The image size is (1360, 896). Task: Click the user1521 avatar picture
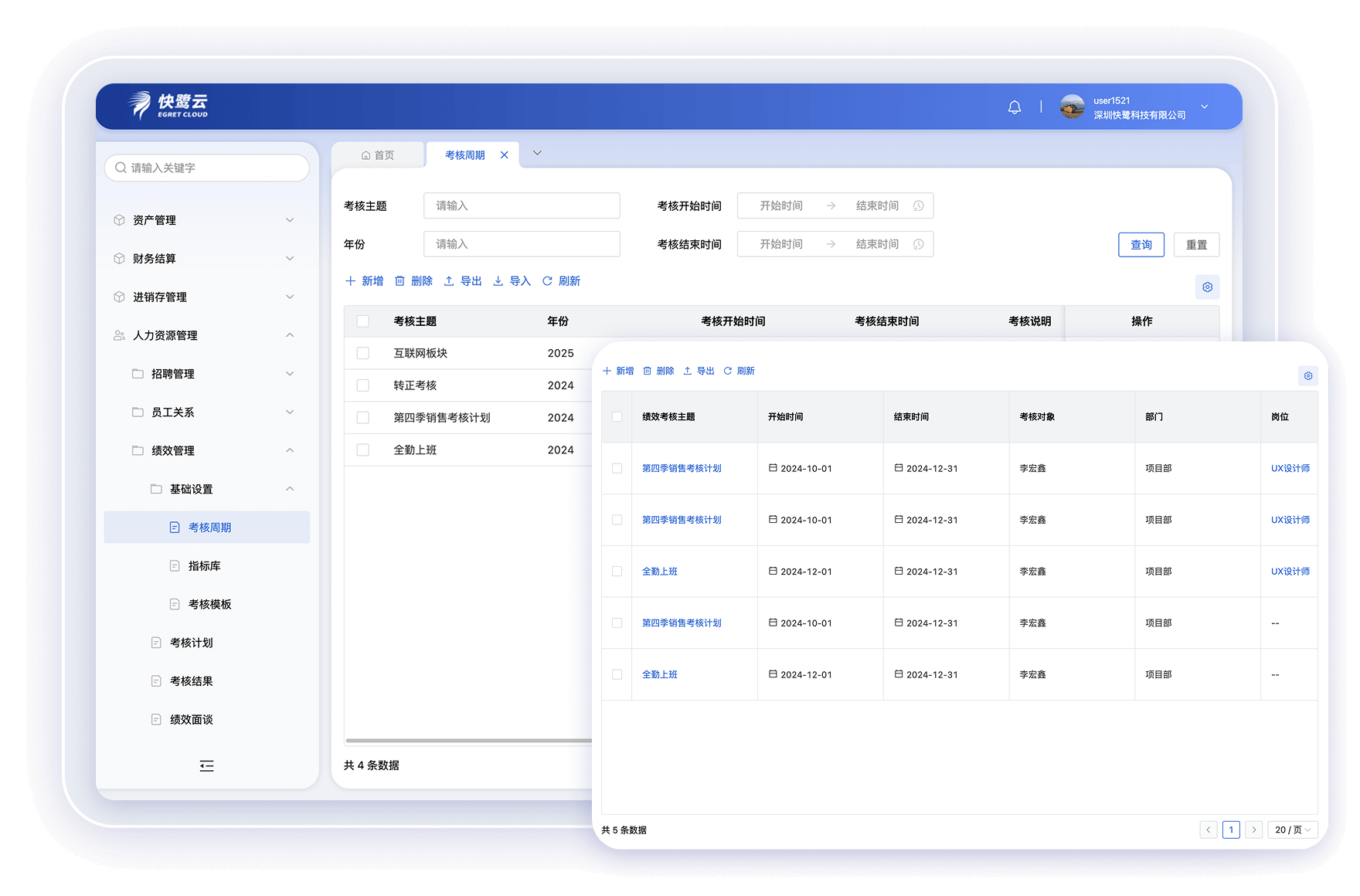[x=1072, y=107]
